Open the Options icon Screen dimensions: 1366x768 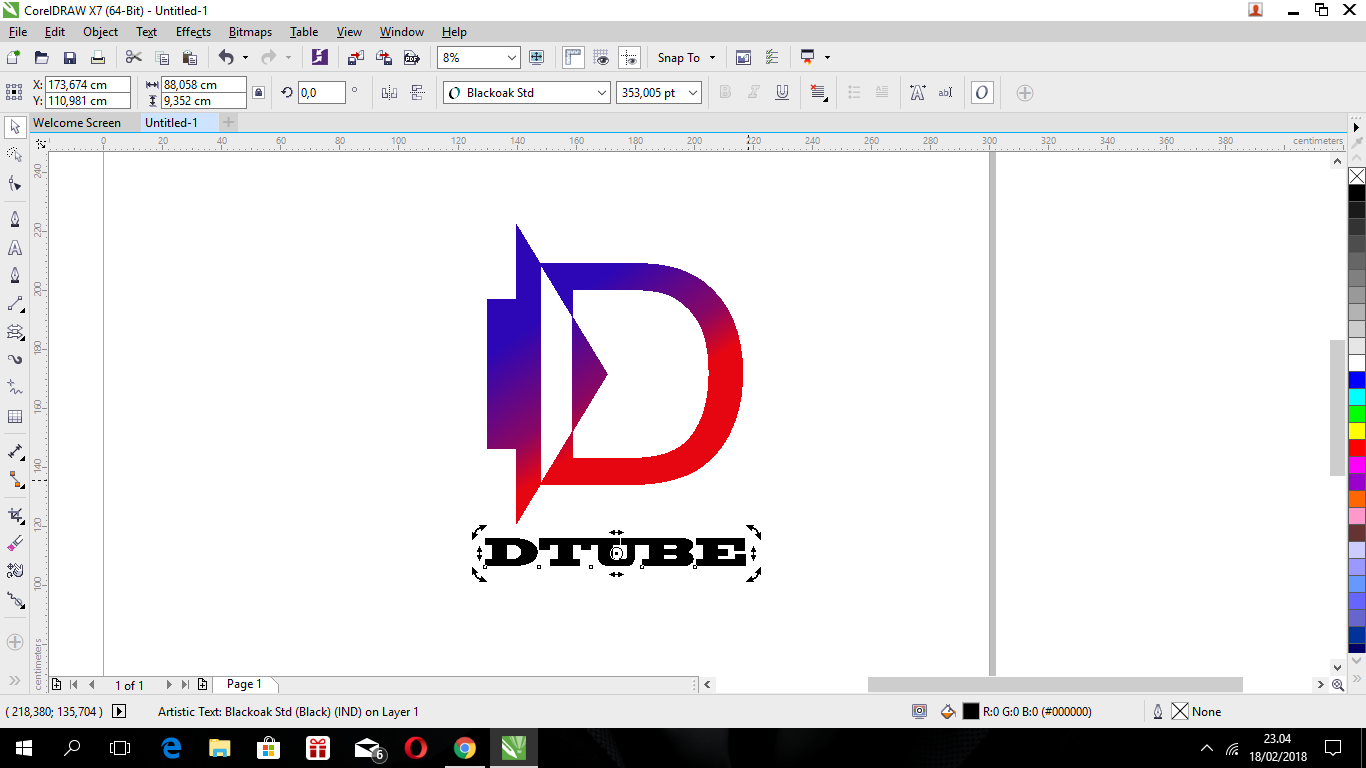point(771,58)
